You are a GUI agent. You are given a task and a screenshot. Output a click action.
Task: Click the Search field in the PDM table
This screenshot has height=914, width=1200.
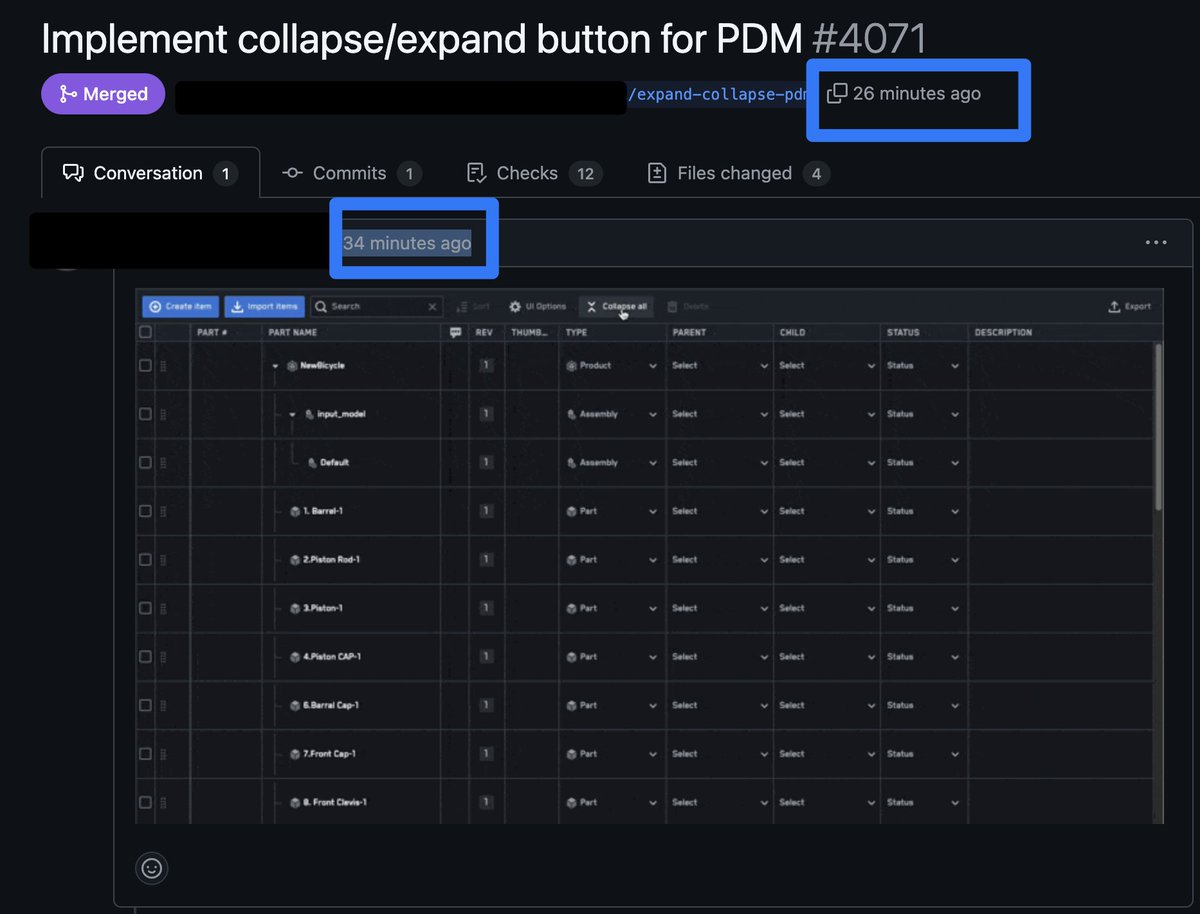click(x=376, y=307)
